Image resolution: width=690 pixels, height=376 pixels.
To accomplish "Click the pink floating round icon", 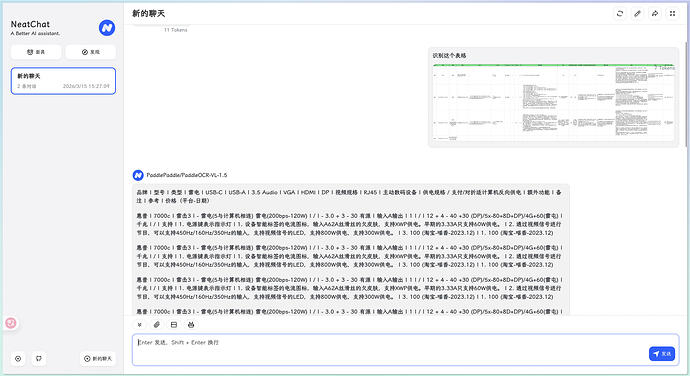I will 11,323.
